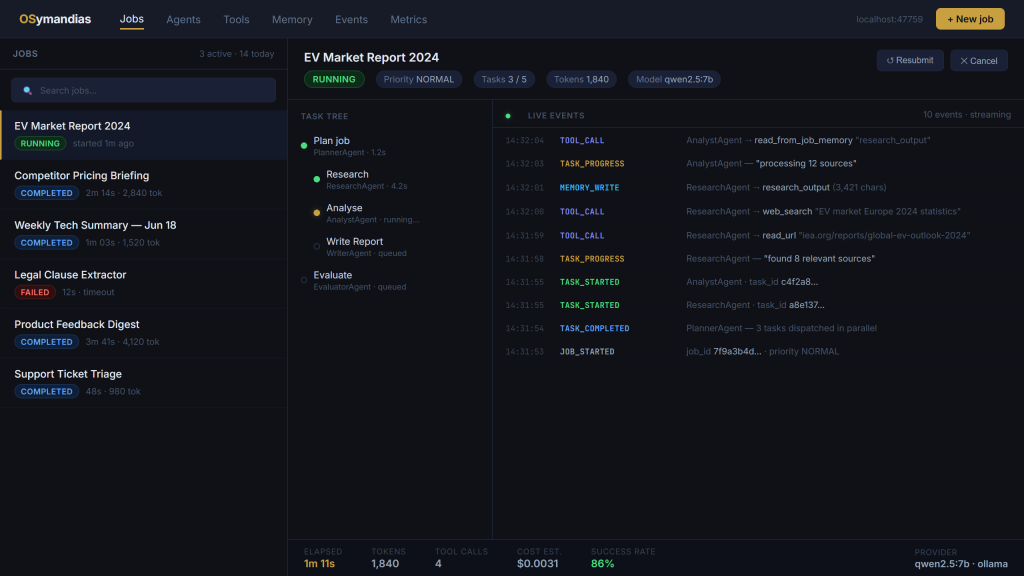Focus the Search jobs field
The image size is (1024, 576).
(x=143, y=90)
